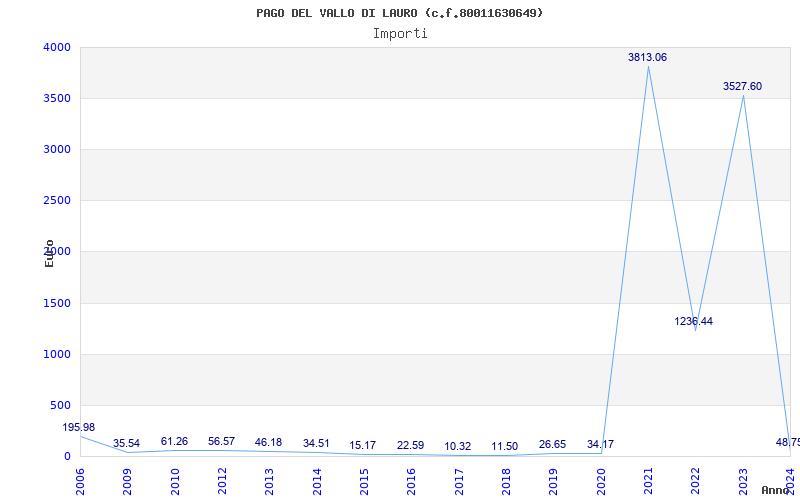Select the 1236.44 data point label
The image size is (800, 500).
693,322
